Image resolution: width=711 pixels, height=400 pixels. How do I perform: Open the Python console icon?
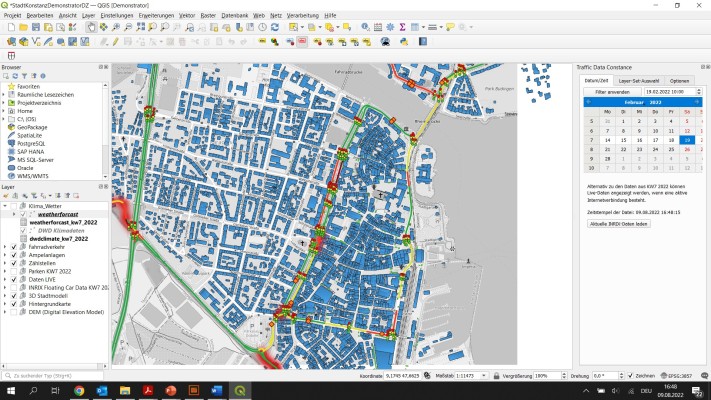pos(404,42)
